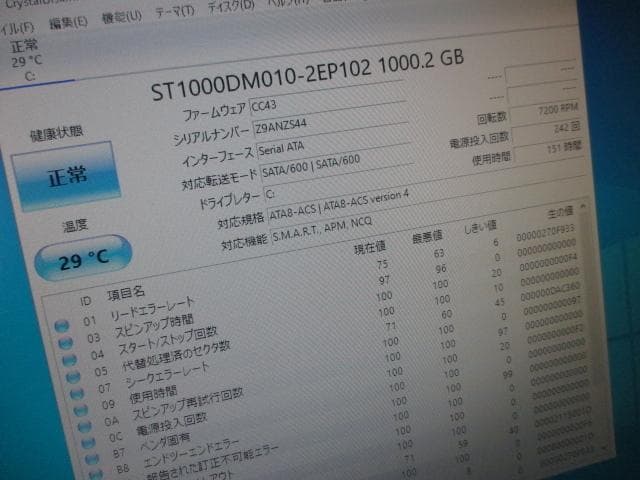The width and height of the screenshot is (640, 480).
Task: Select the シークエラーレート row name
Action: point(167,375)
